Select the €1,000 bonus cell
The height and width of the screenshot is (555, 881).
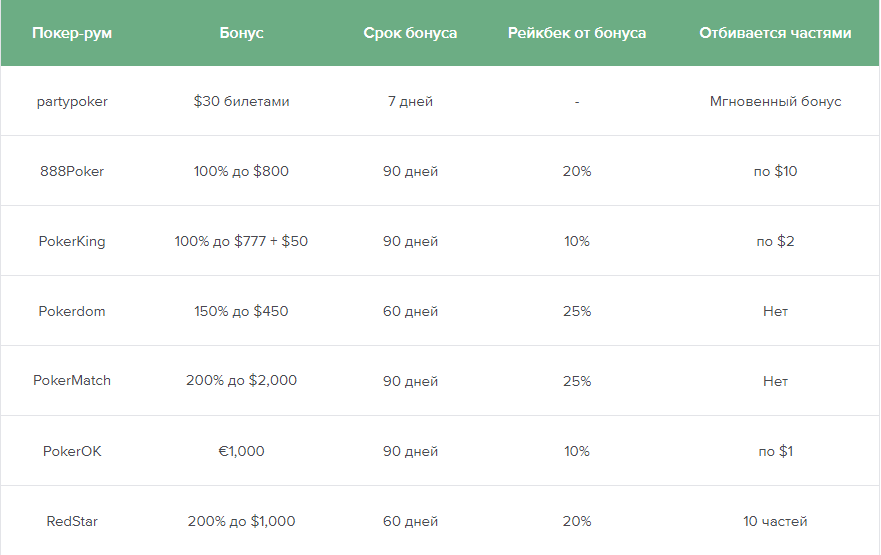point(241,451)
